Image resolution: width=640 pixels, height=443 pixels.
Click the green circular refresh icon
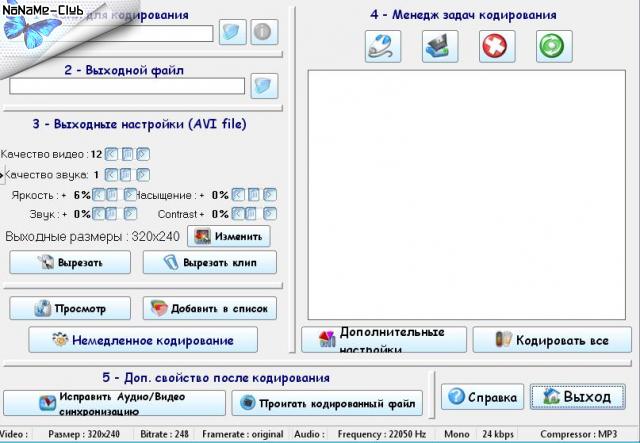coord(549,47)
